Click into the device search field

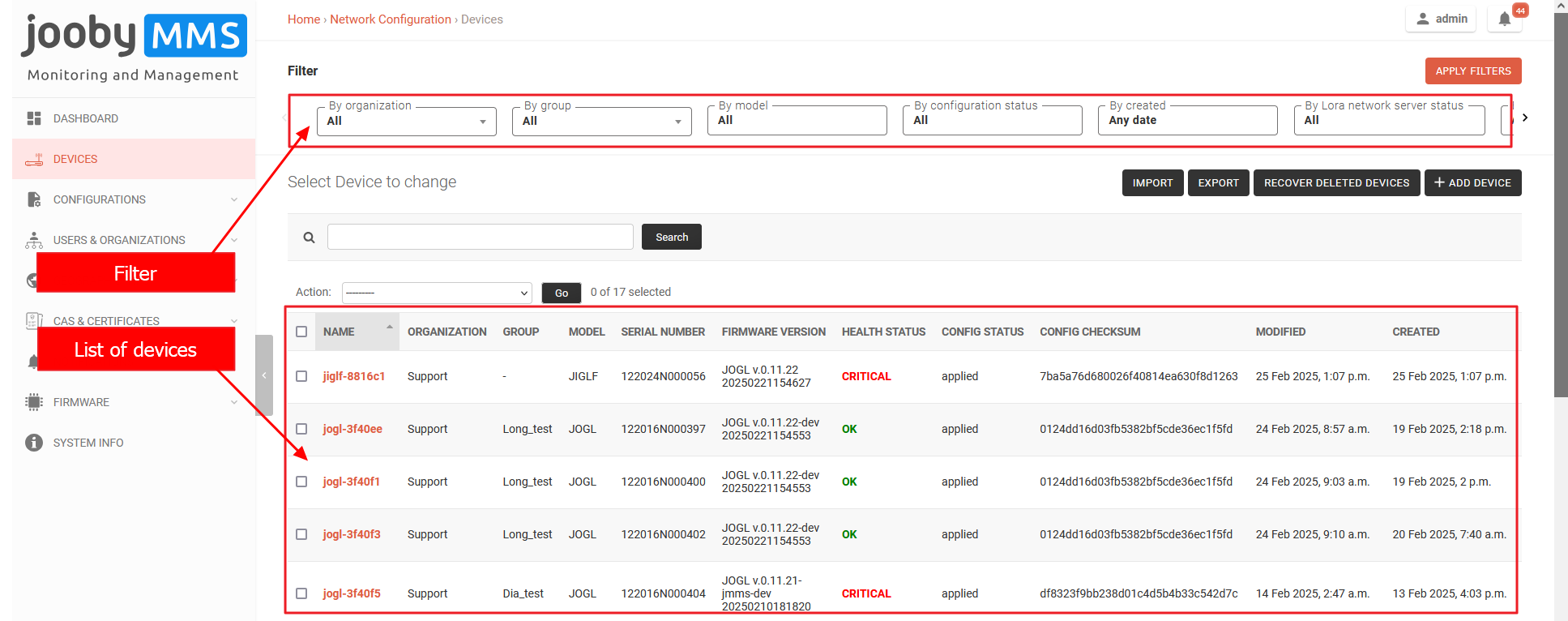coord(480,238)
